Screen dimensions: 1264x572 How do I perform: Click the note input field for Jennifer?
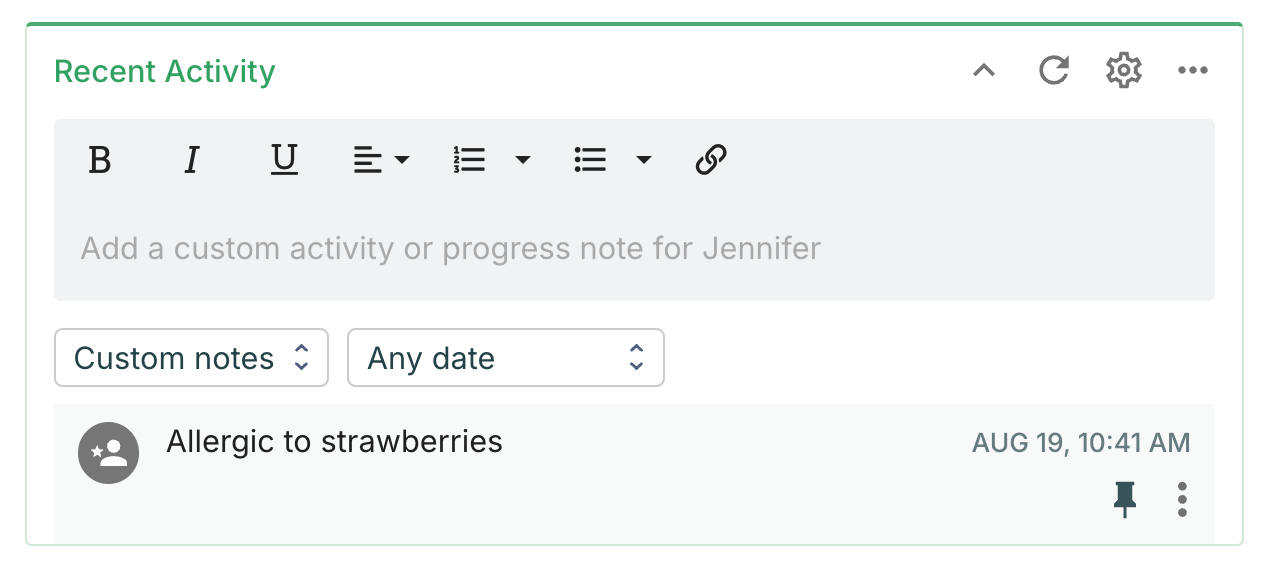(450, 248)
